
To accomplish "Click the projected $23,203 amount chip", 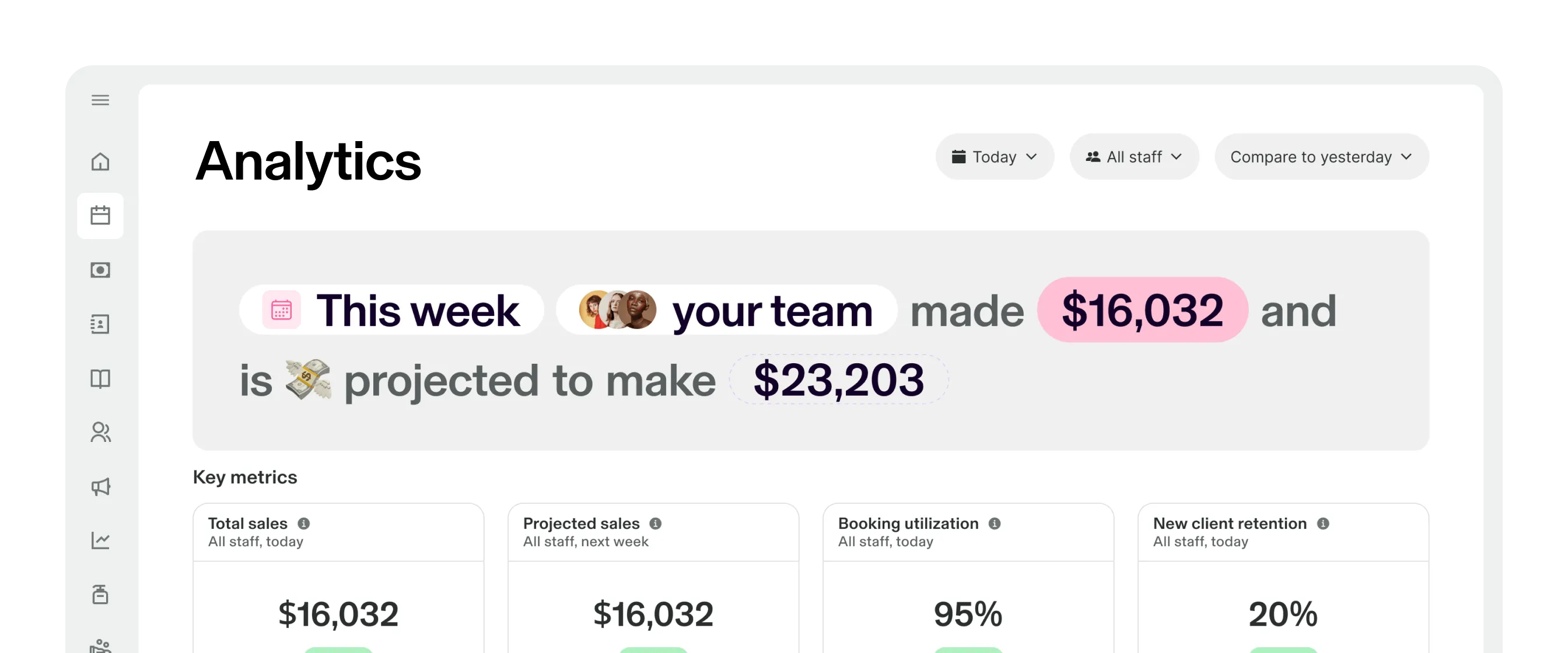I will [x=838, y=381].
